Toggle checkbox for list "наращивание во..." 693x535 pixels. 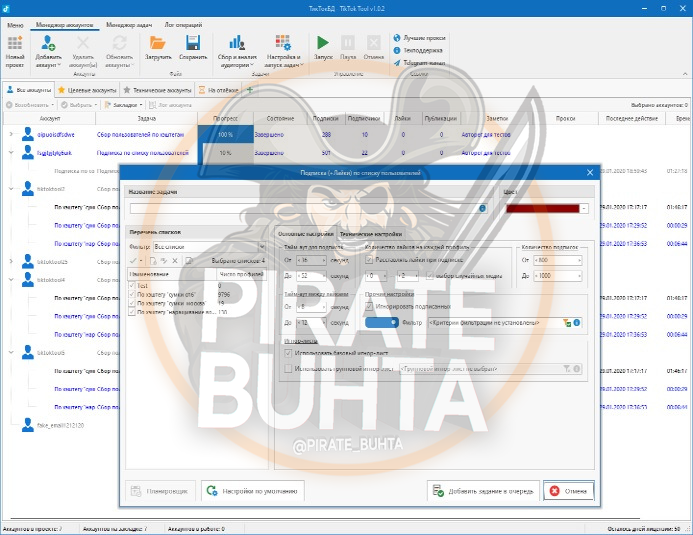pos(132,312)
